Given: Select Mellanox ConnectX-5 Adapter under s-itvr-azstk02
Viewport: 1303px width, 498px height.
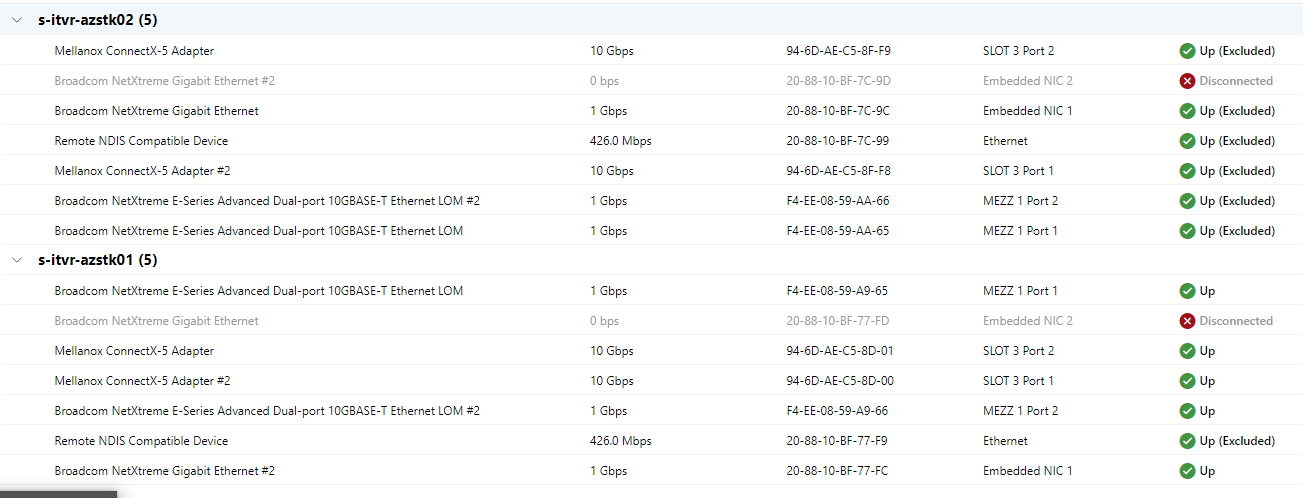Looking at the screenshot, I should pos(134,51).
